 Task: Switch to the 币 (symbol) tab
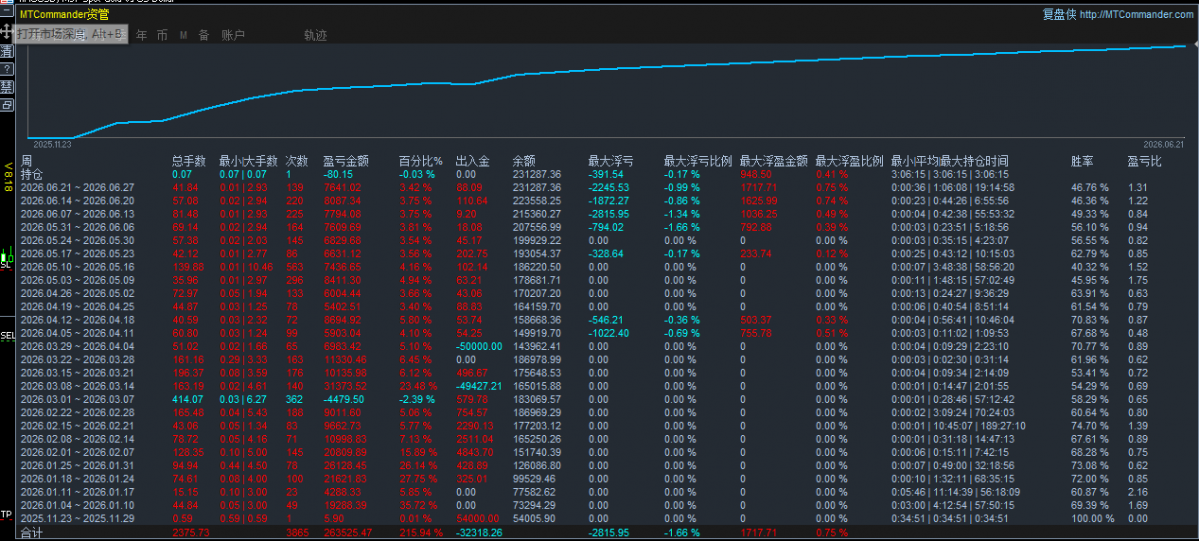162,34
